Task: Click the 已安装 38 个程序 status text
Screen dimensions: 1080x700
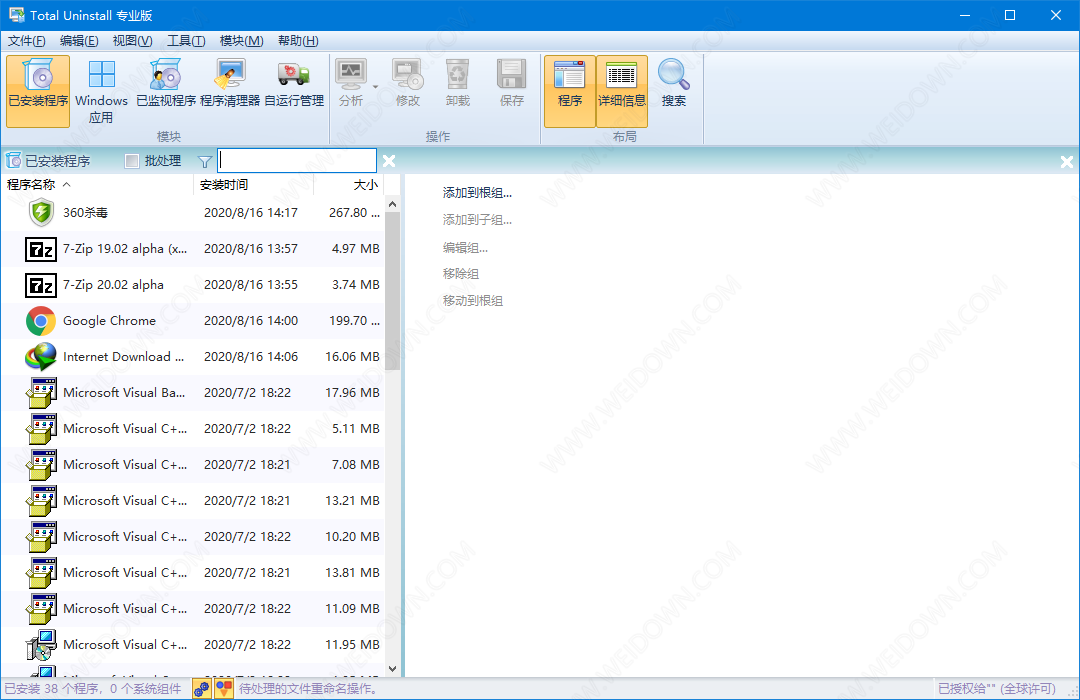Action: click(x=52, y=689)
